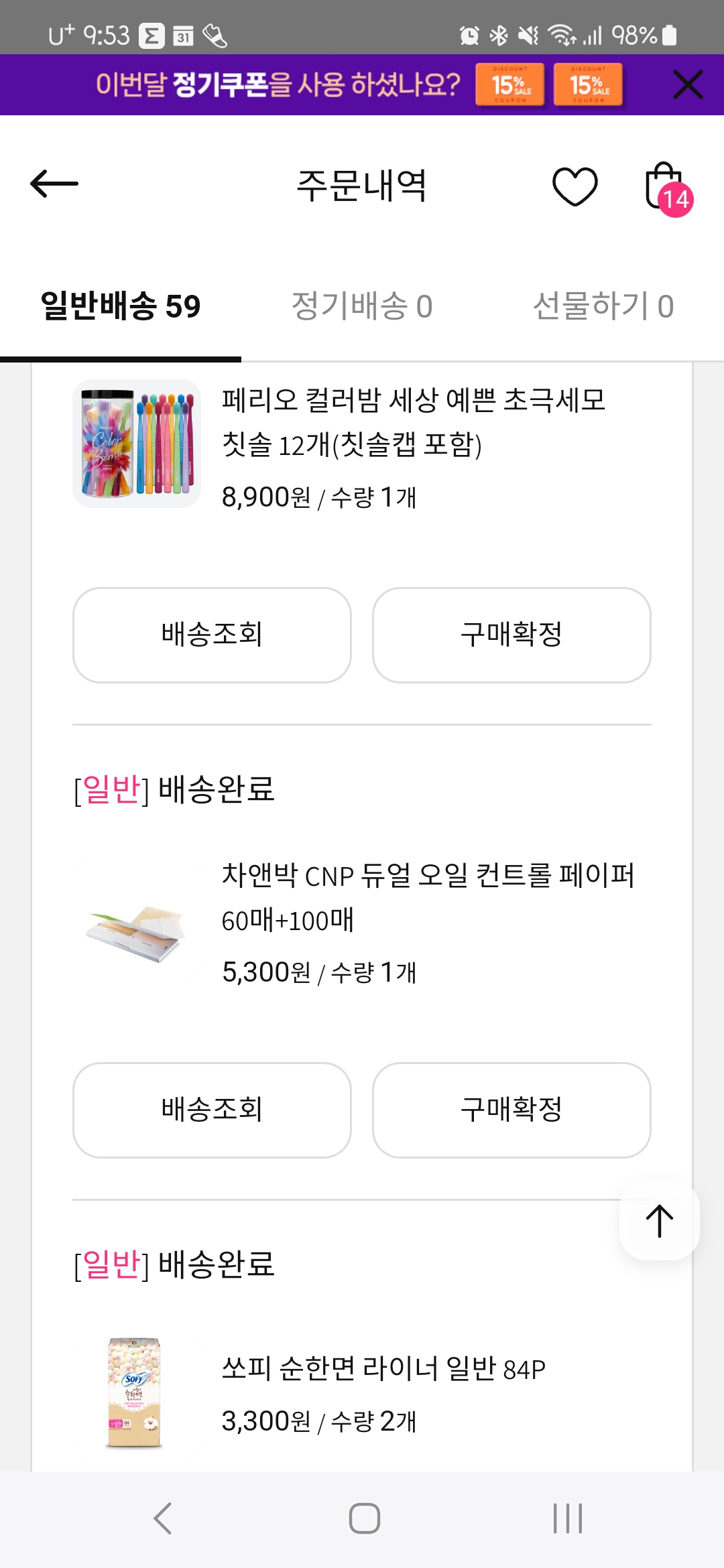Tap 구매확정 for the toothbrush order
724x1568 pixels.
511,635
